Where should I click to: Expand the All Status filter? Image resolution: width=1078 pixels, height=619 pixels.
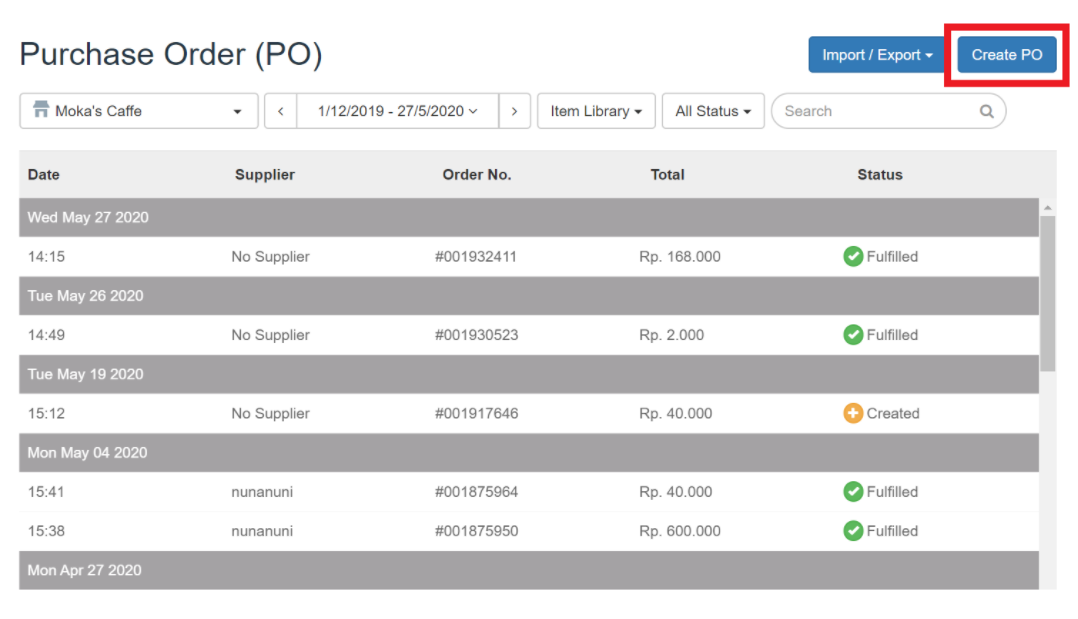coord(712,111)
